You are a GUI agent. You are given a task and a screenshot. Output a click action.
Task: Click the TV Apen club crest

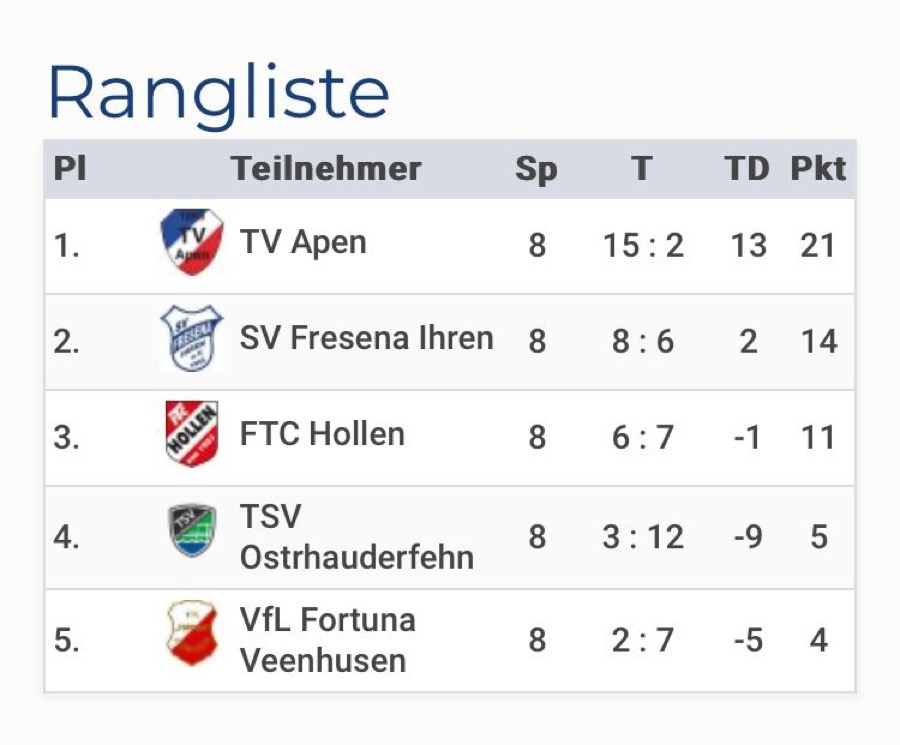tap(192, 242)
